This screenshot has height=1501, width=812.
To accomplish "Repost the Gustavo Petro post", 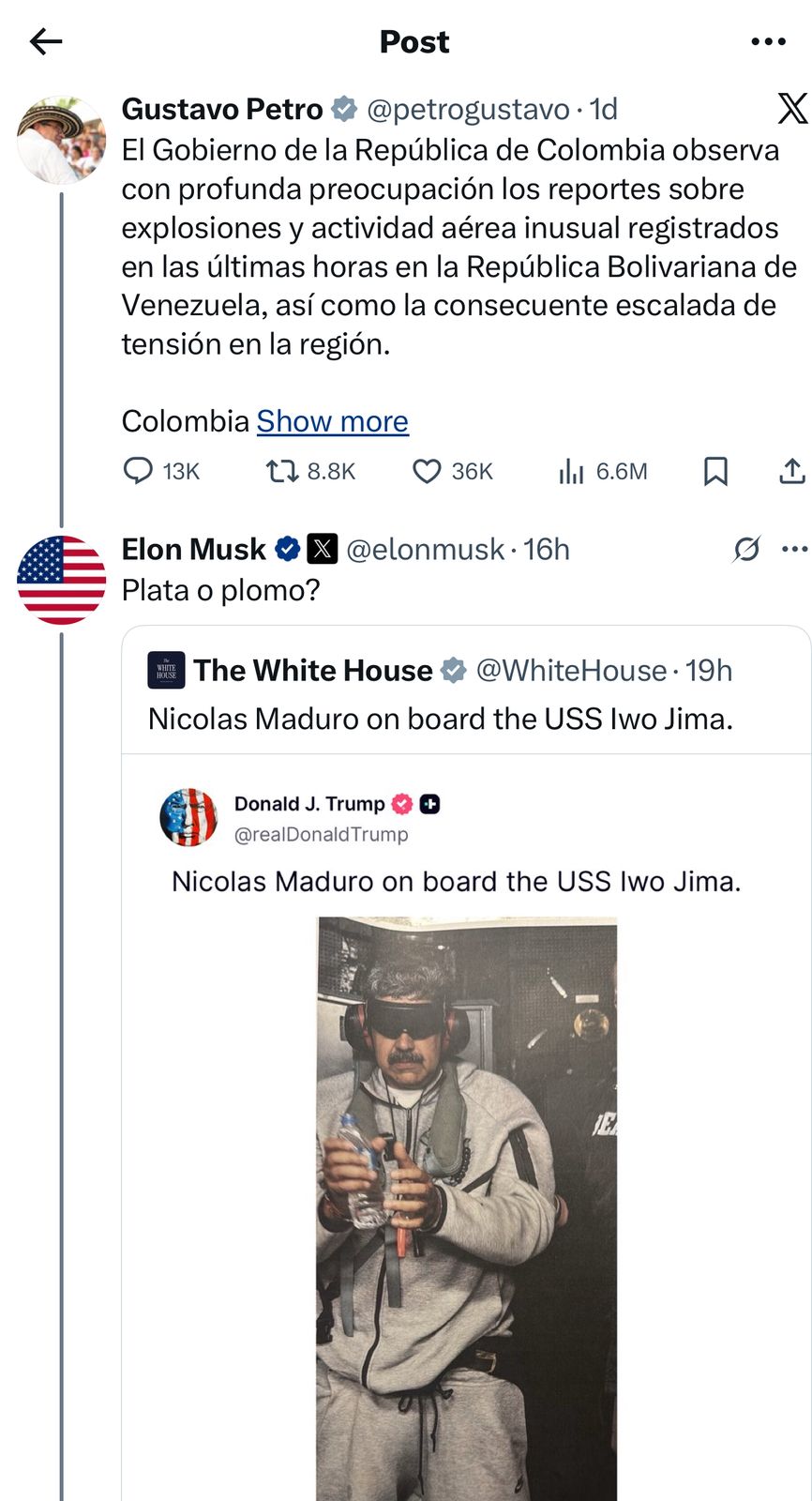I will click(x=280, y=470).
